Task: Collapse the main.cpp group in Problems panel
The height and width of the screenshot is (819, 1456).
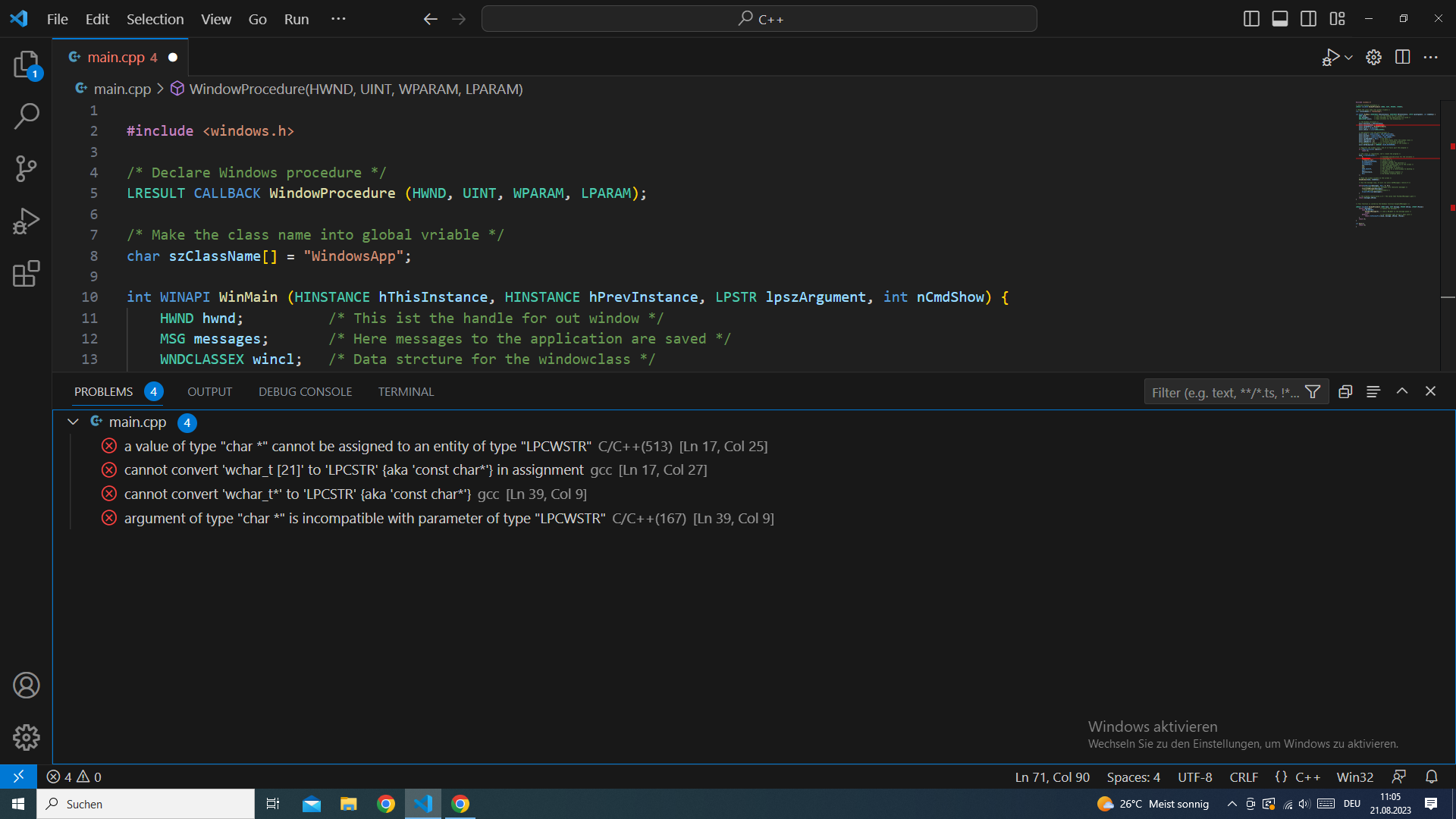Action: pos(73,422)
